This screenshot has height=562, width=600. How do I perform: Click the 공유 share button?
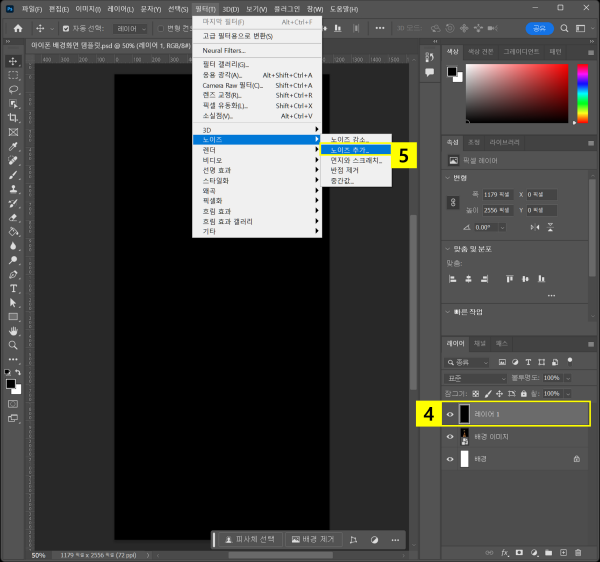click(x=540, y=29)
